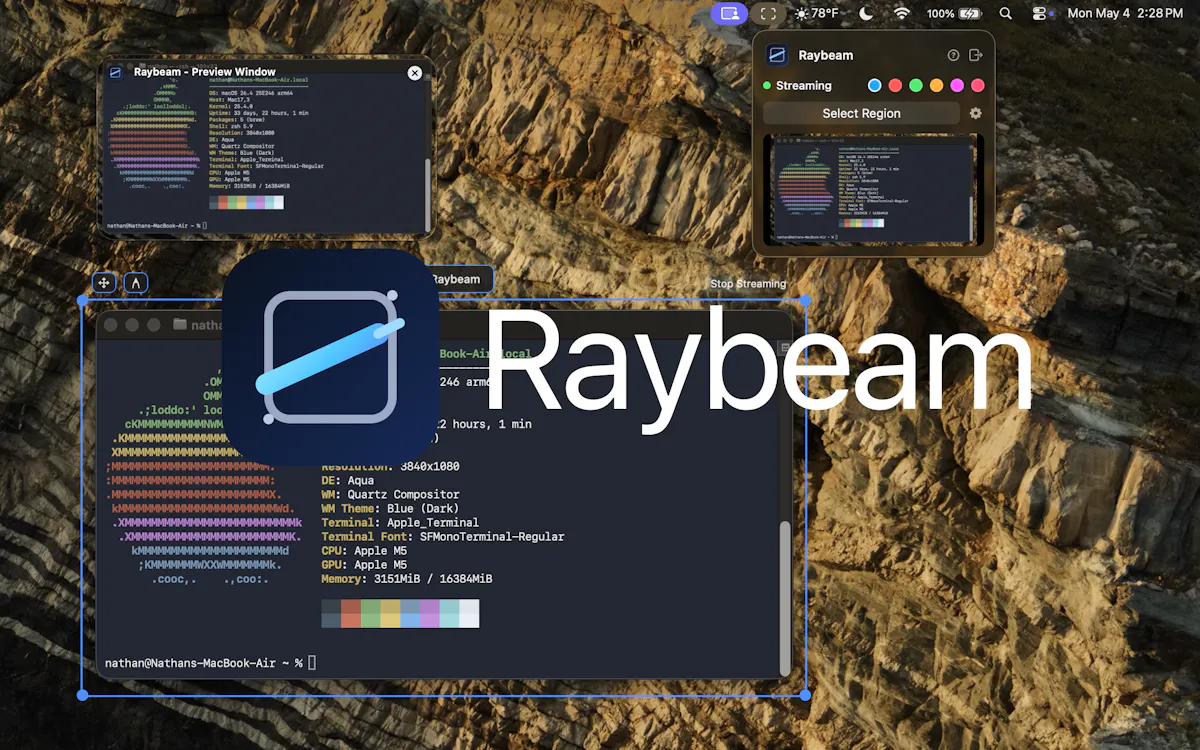Open the Raybeam menu bar icon
The height and width of the screenshot is (750, 1200).
[729, 14]
